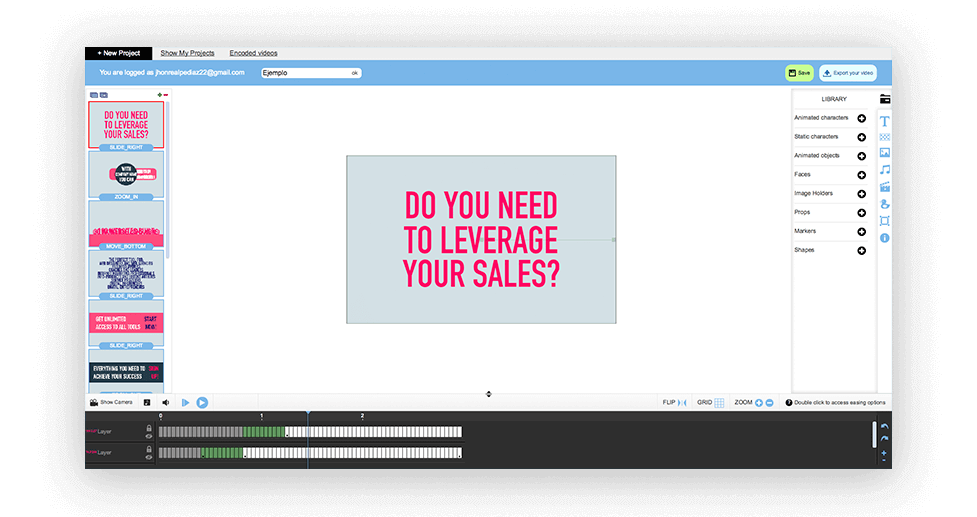Image resolution: width=977 pixels, height=517 pixels.
Task: Click the undo arrow beside timeline
Action: (x=884, y=427)
